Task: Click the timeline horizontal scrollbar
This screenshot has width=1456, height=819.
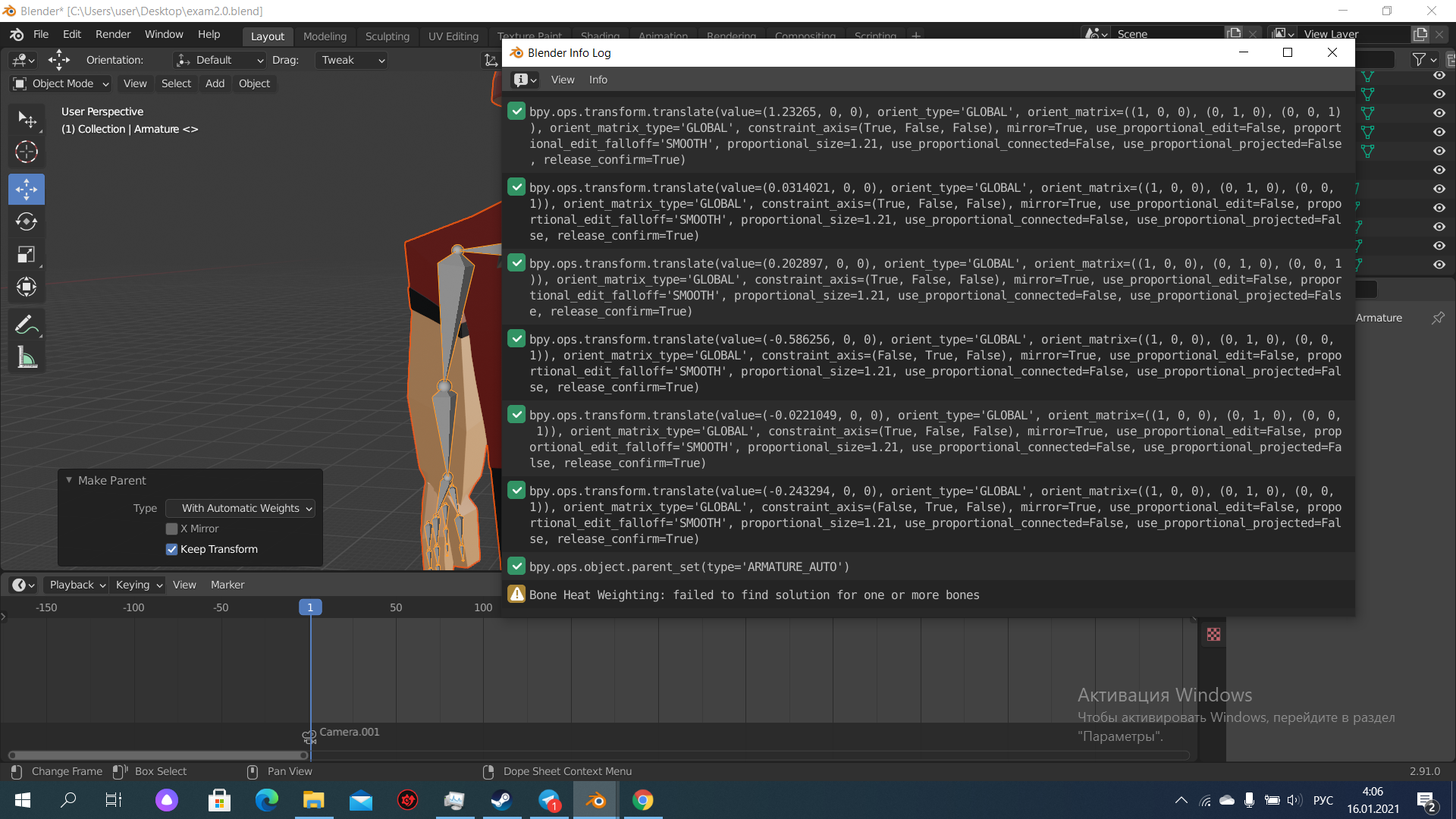Action: (158, 755)
